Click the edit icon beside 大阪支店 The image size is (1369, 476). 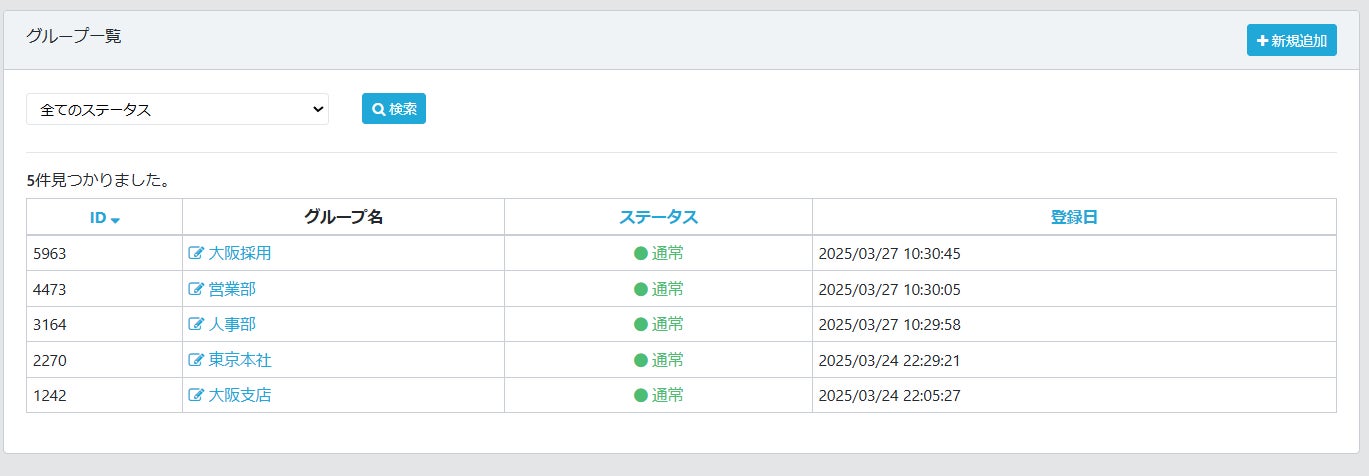tap(196, 396)
